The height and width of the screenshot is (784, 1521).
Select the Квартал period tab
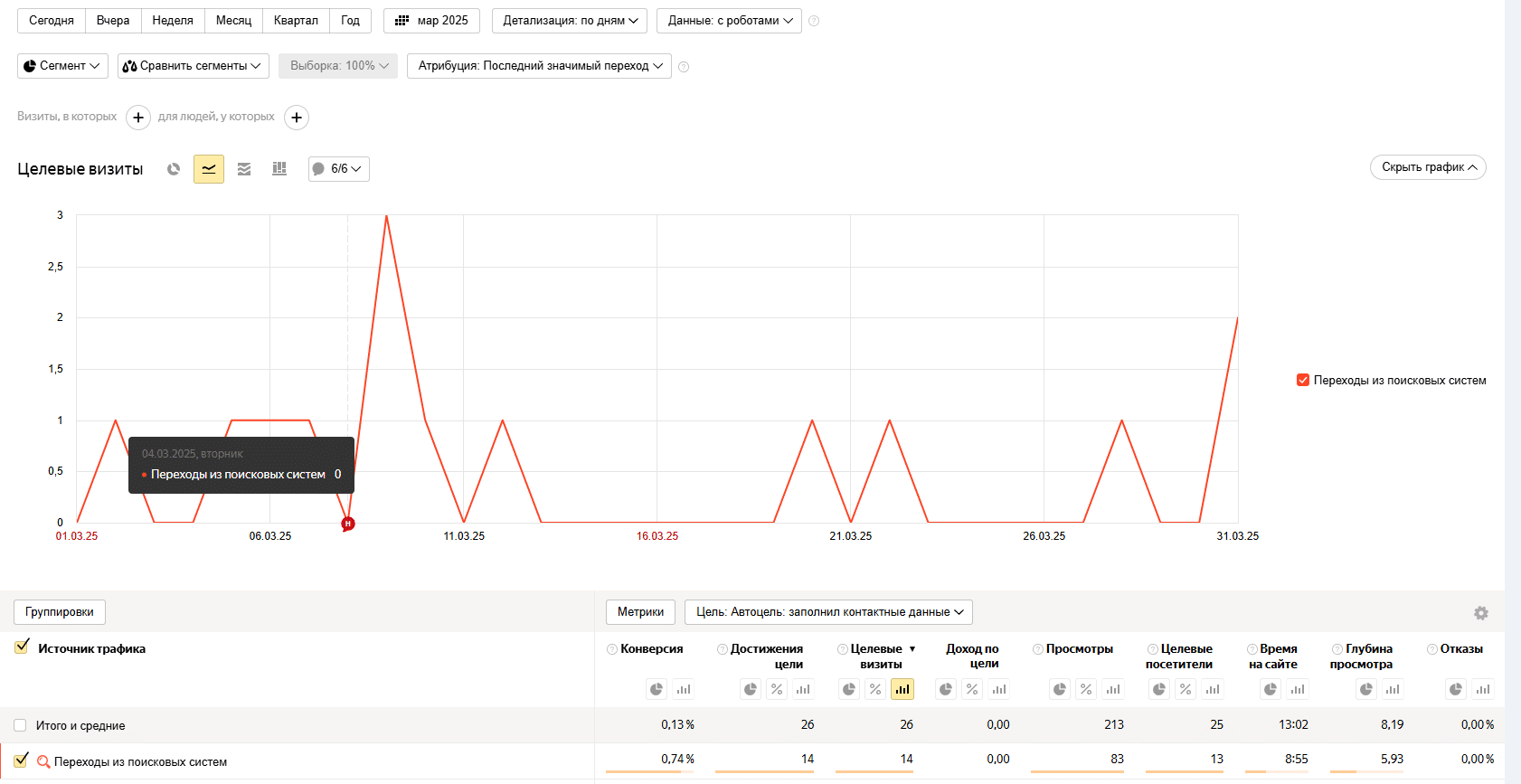pyautogui.click(x=296, y=21)
